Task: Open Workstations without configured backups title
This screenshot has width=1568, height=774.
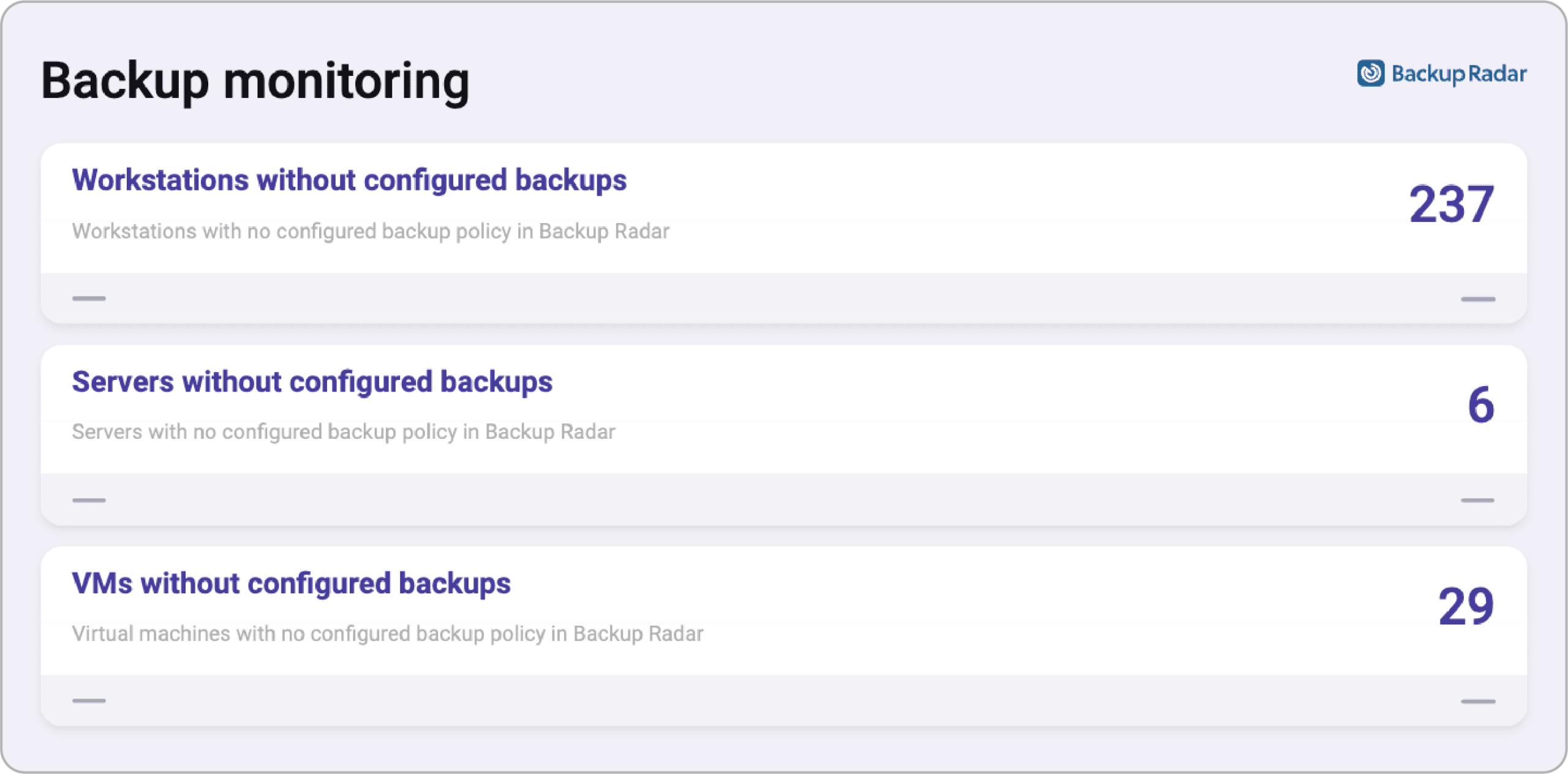Action: (349, 180)
